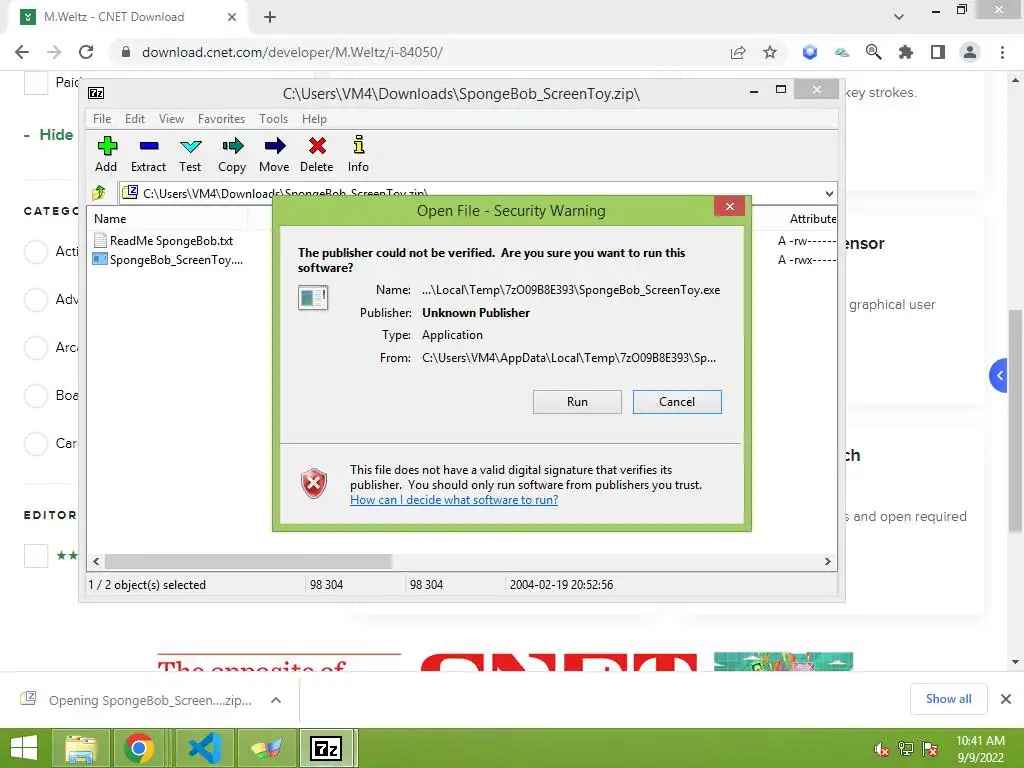
Task: Click the Chrome page vertical scrollbar
Action: (x=1014, y=419)
